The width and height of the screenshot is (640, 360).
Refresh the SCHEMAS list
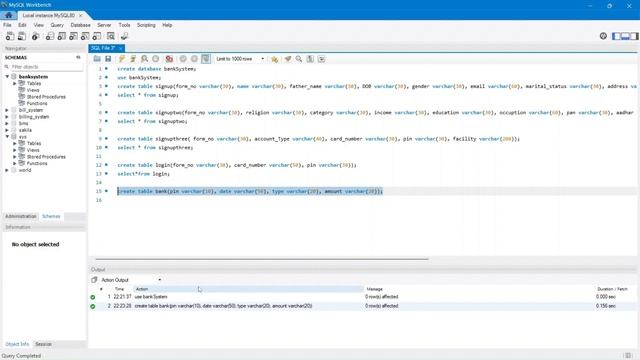pos(78,58)
